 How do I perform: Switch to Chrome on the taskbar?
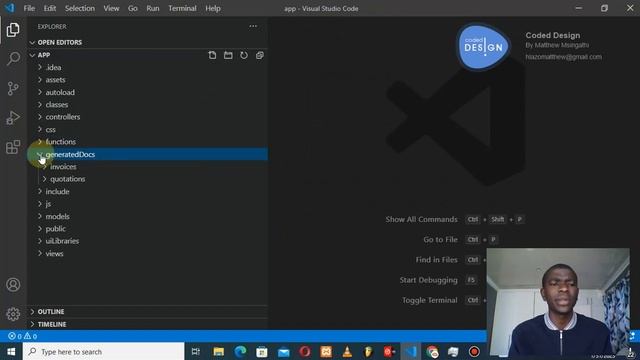pyautogui.click(x=432, y=351)
